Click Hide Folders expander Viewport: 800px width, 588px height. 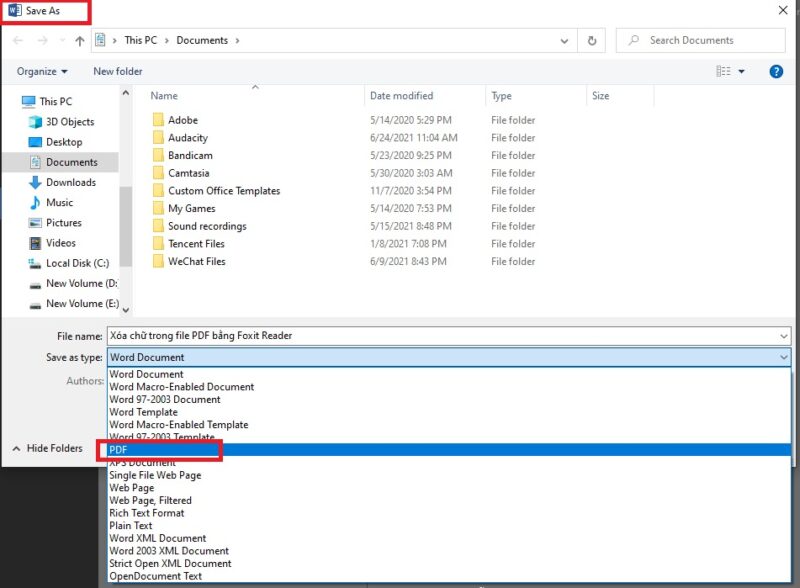[47, 448]
